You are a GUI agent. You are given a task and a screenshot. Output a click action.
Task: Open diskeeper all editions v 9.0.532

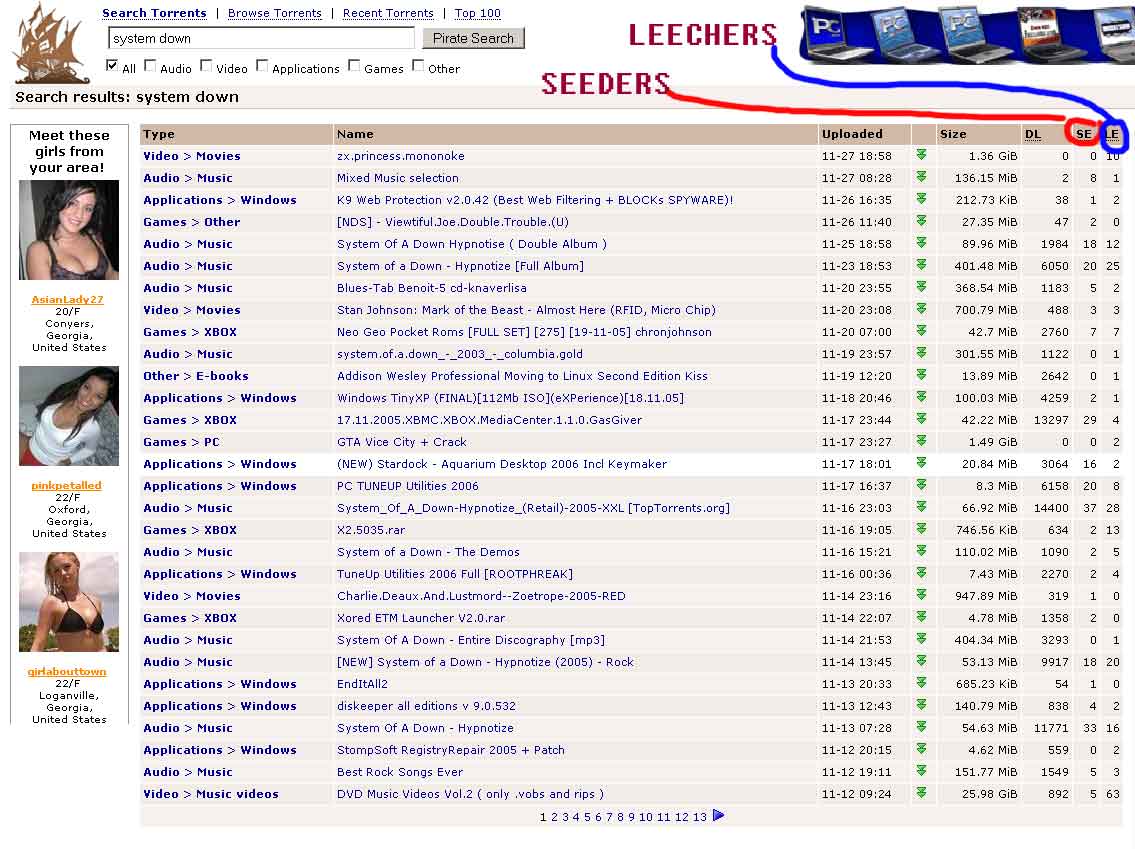point(426,706)
